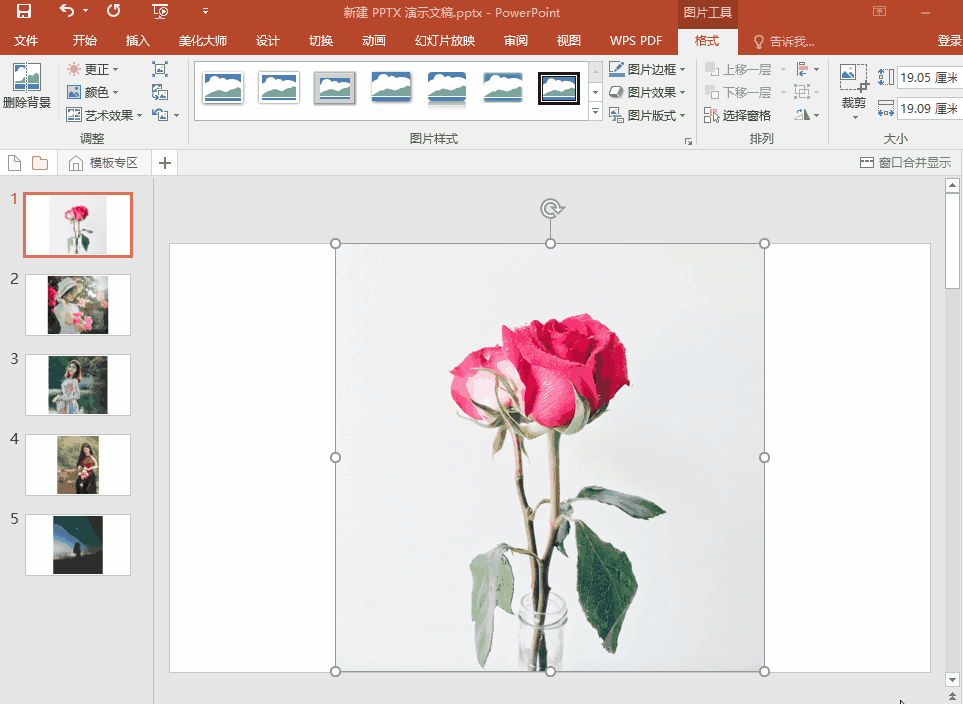963x704 pixels.
Task: Select slide 3 thumbnail
Action: coord(78,385)
